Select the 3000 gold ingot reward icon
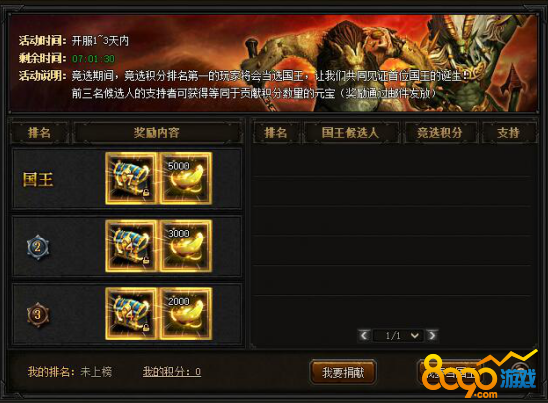Viewport: 548px width, 403px height. [x=186, y=246]
